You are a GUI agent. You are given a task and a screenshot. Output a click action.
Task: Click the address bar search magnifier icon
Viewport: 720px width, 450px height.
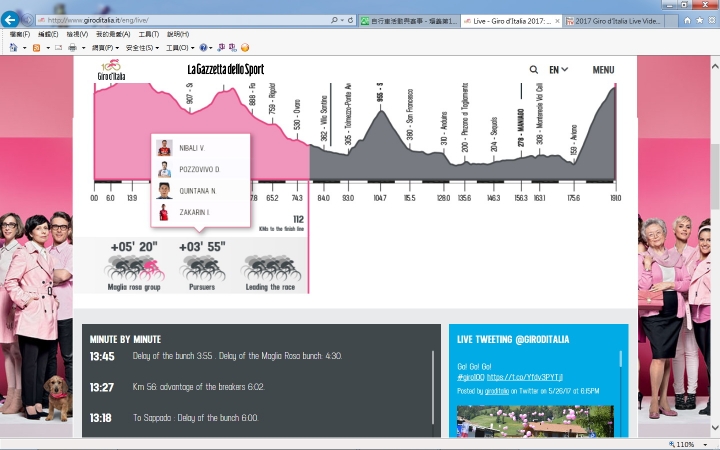point(334,20)
